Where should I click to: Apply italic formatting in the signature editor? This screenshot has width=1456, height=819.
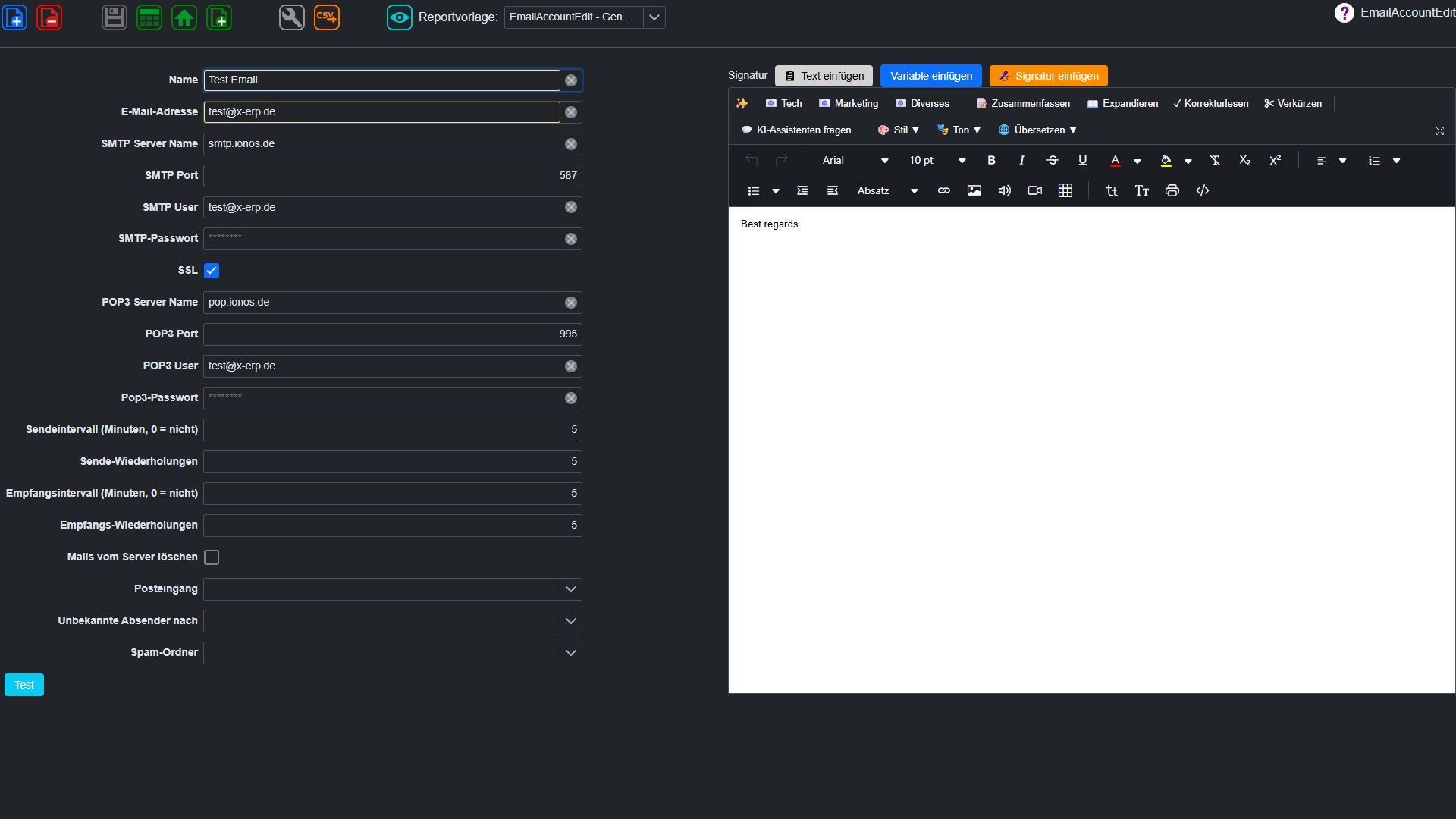1021,160
